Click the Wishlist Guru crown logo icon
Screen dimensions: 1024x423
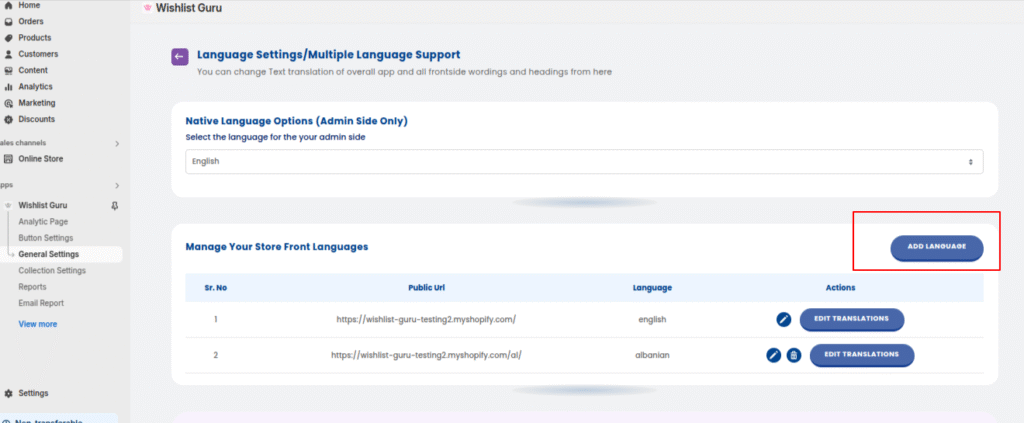[148, 8]
